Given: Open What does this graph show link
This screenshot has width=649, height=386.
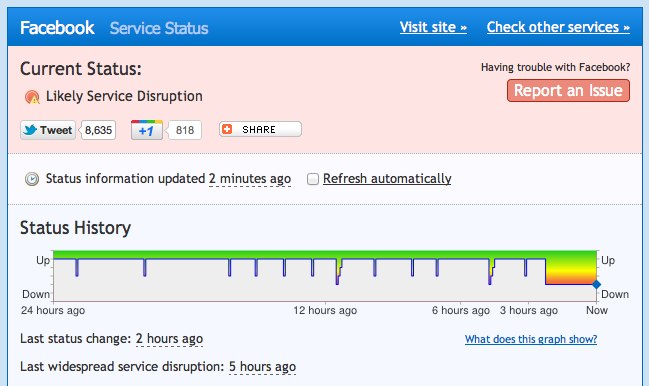Looking at the screenshot, I should 531,339.
